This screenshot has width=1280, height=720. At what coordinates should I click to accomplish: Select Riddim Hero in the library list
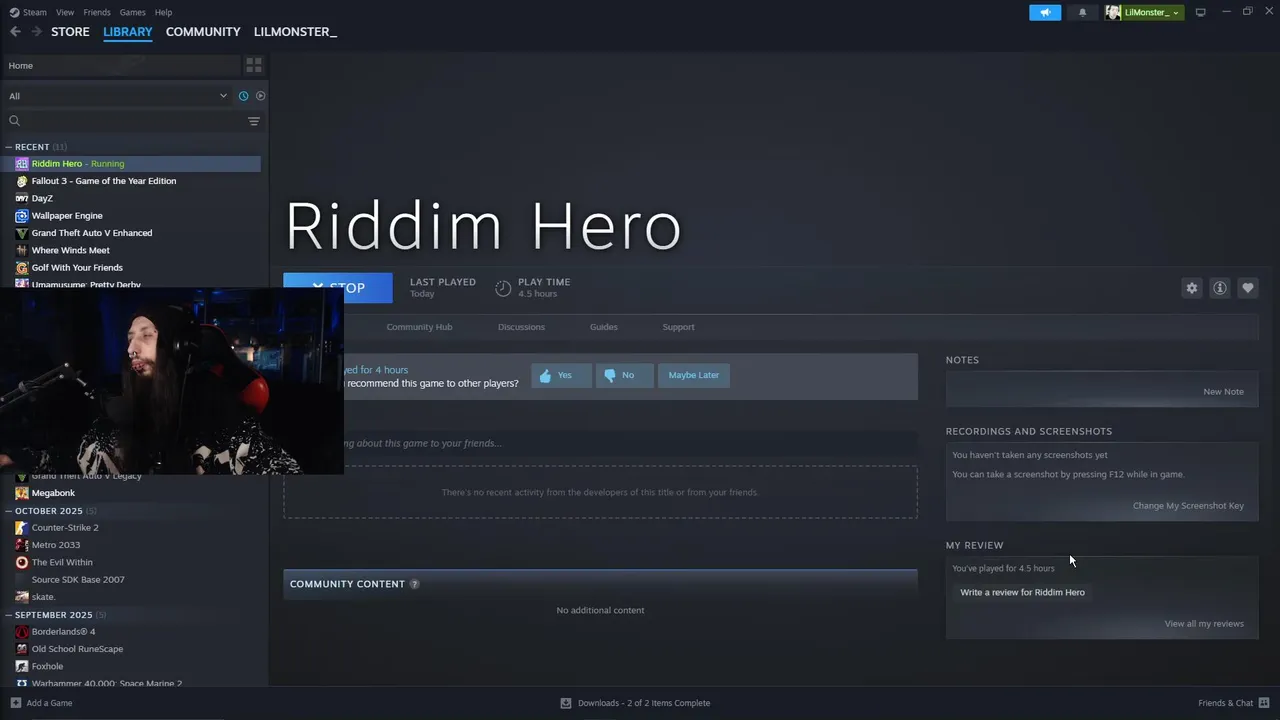(x=136, y=164)
